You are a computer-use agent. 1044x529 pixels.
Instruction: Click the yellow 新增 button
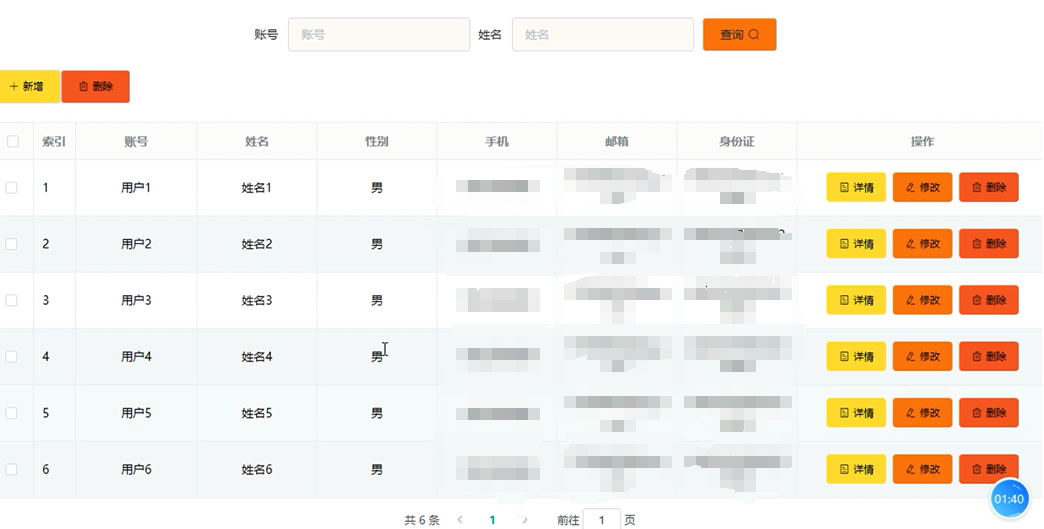29,87
